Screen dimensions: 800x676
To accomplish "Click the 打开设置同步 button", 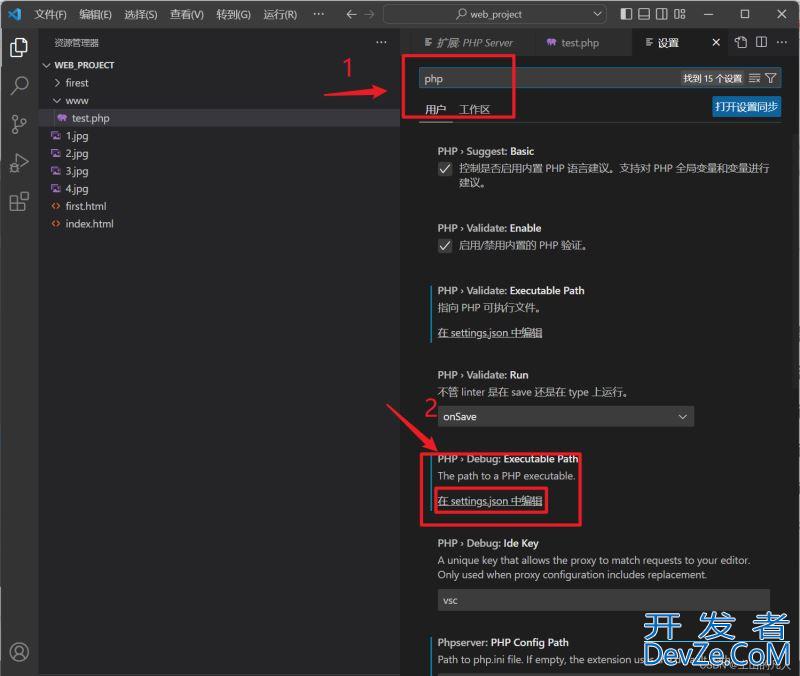I will (x=746, y=107).
